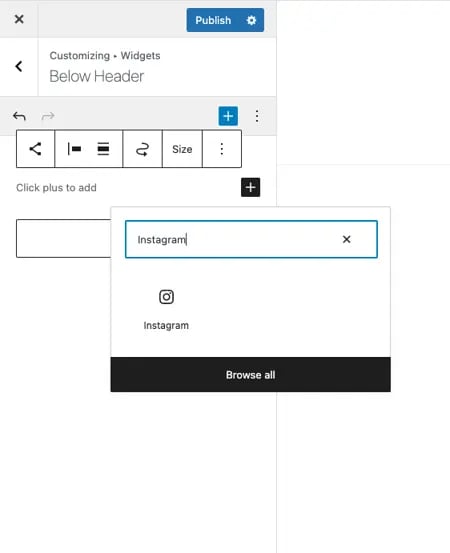Click the blue Publish button

coord(213,20)
